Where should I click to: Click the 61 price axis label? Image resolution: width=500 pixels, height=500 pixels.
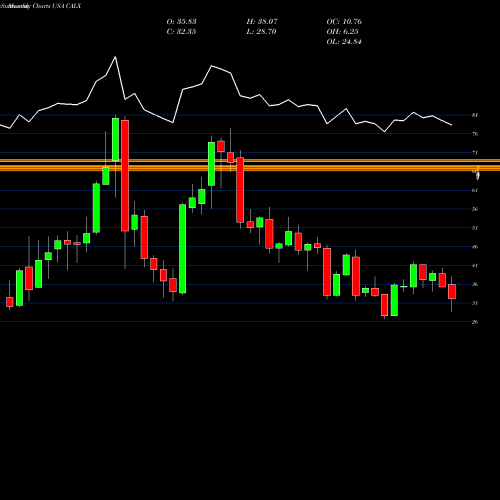click(x=475, y=190)
